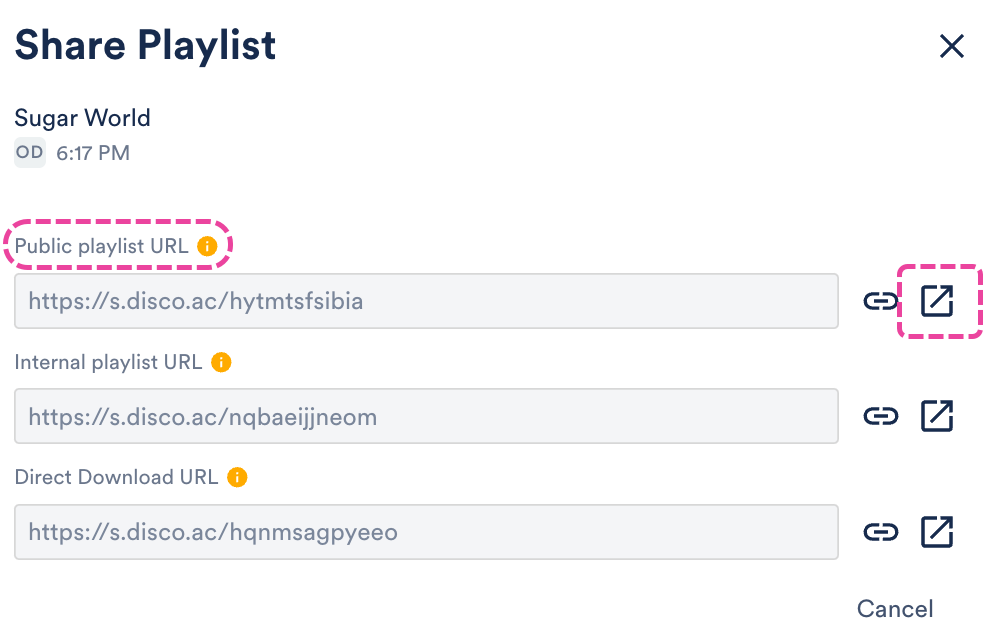Image resolution: width=994 pixels, height=634 pixels.
Task: Click info icon beside Direct Download URL
Action: click(237, 477)
